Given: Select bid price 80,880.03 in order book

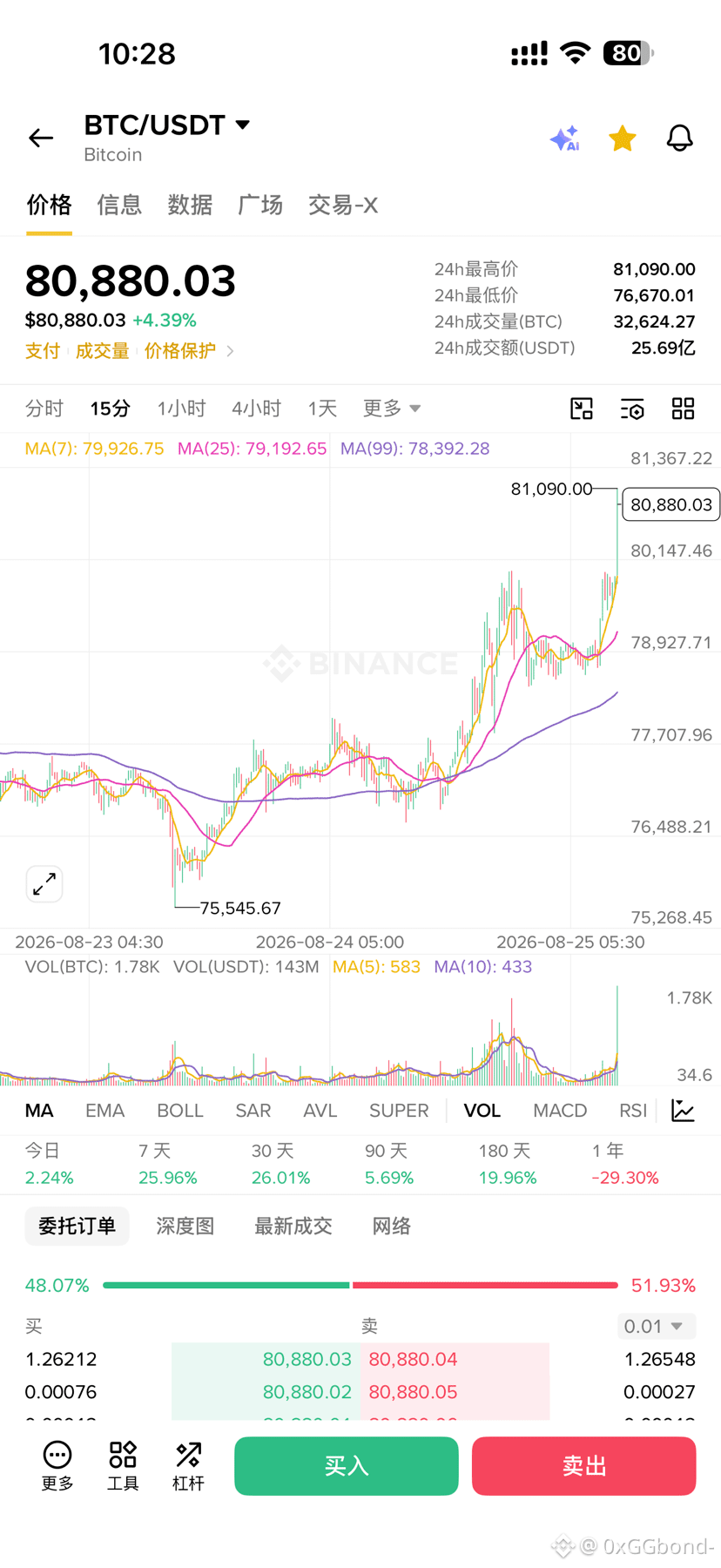Looking at the screenshot, I should coord(307,1359).
